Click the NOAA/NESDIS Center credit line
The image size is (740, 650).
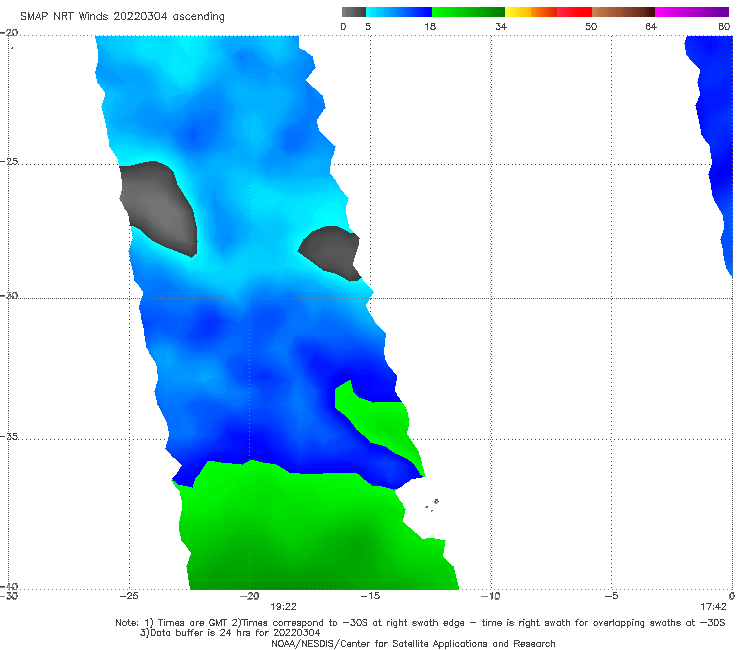click(x=413, y=643)
